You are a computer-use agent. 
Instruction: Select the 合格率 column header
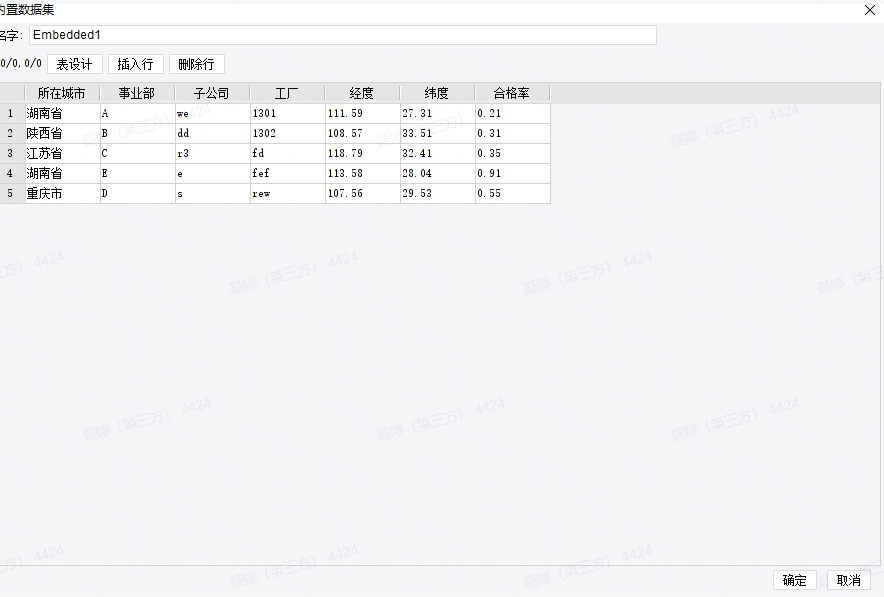tap(512, 93)
